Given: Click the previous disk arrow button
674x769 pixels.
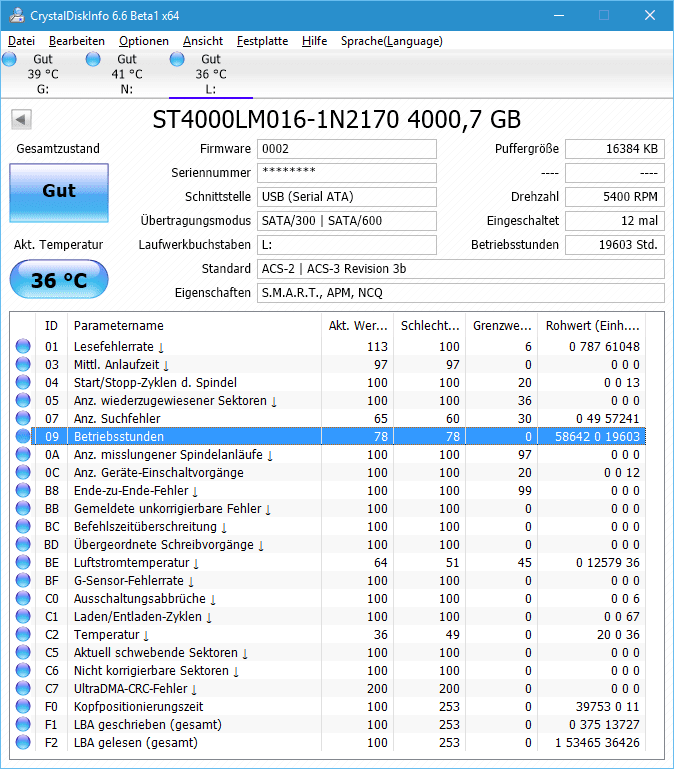Looking at the screenshot, I should [x=21, y=119].
